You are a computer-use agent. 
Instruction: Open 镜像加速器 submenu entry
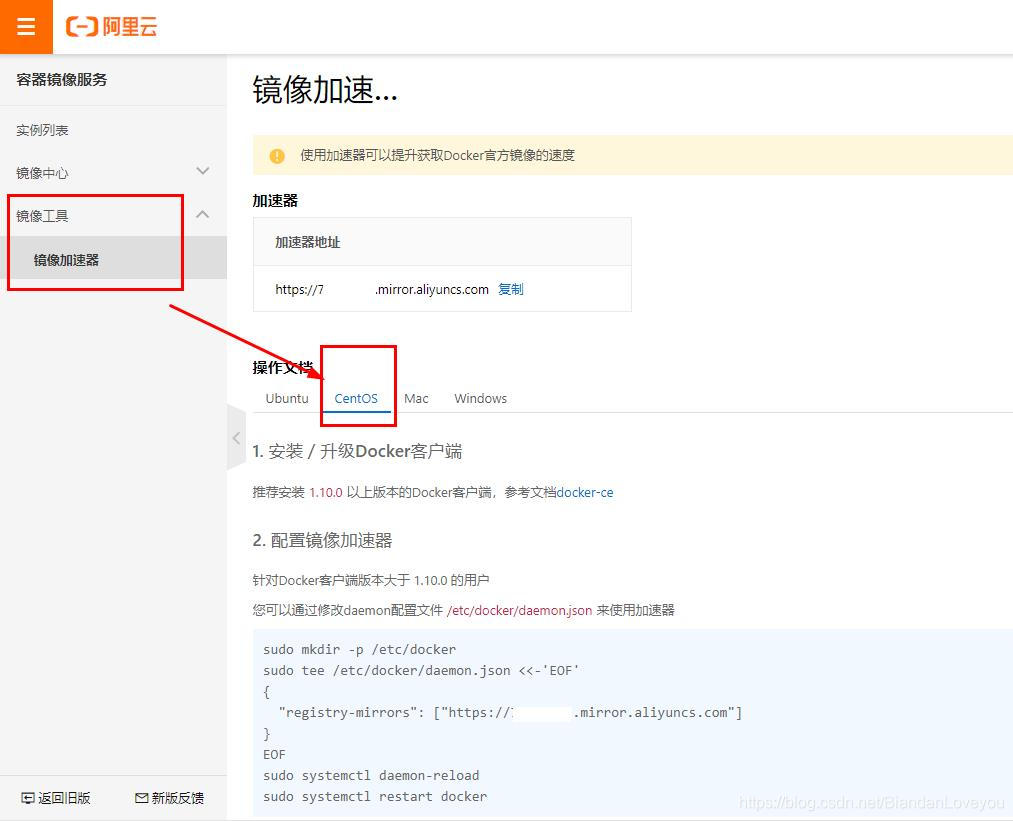[x=66, y=260]
